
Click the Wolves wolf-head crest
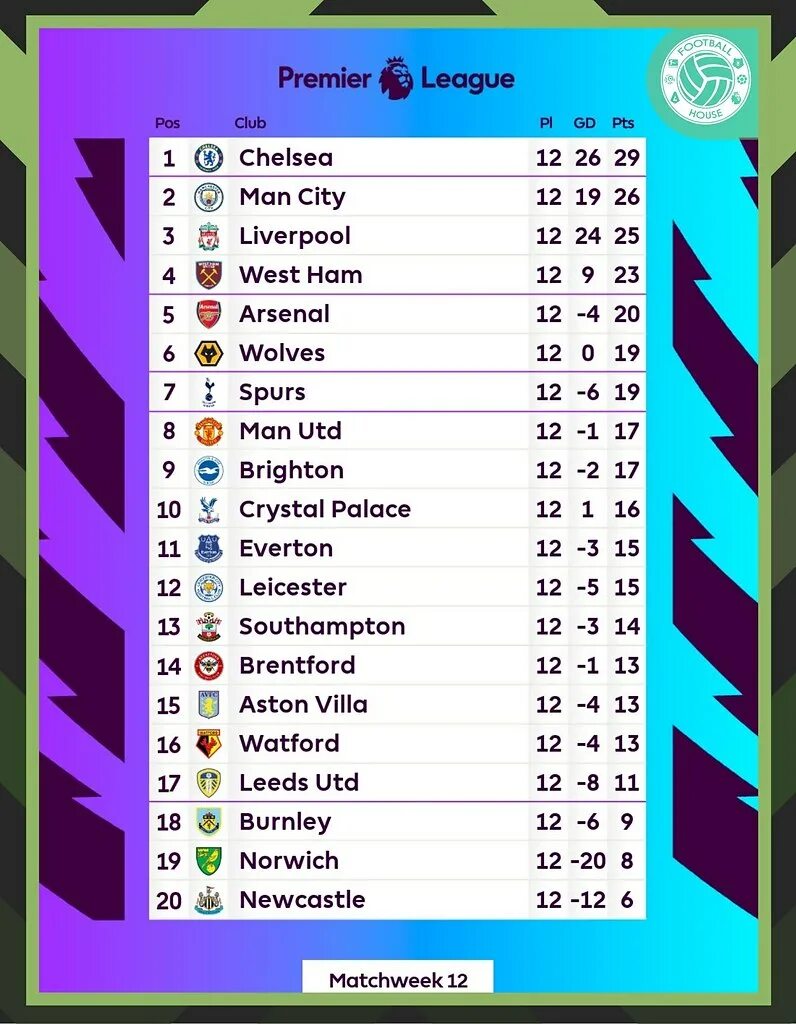tap(209, 353)
